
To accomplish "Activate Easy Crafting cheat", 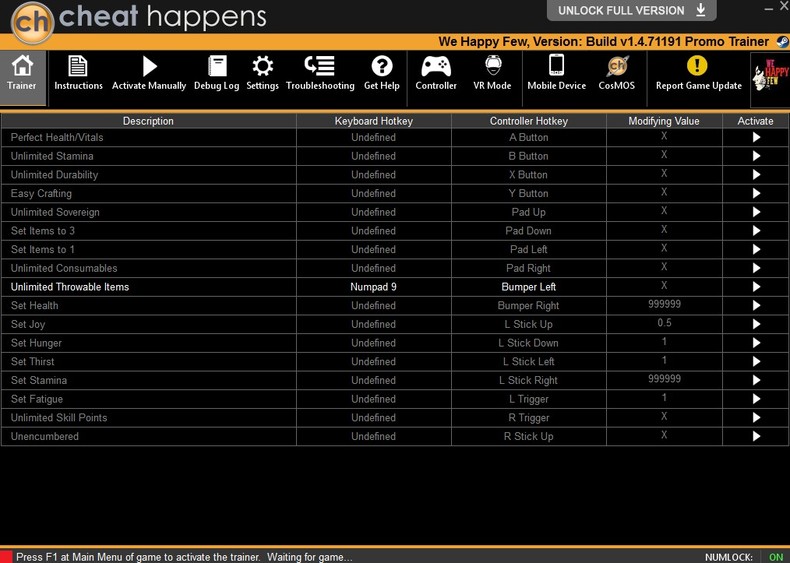I will pos(756,193).
